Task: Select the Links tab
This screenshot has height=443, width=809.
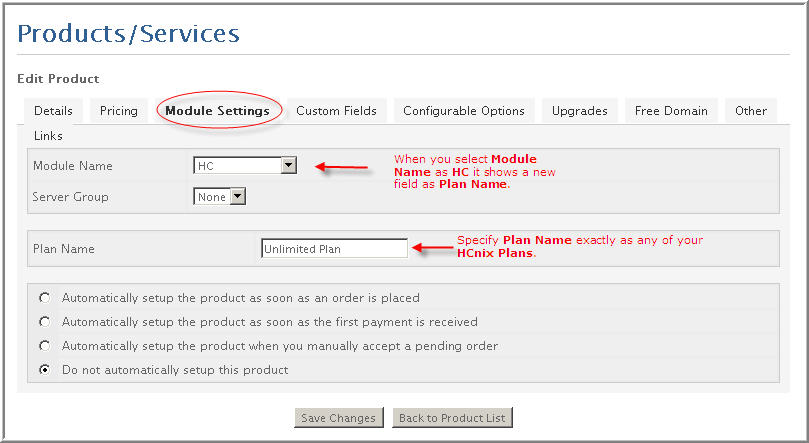Action: tap(48, 136)
